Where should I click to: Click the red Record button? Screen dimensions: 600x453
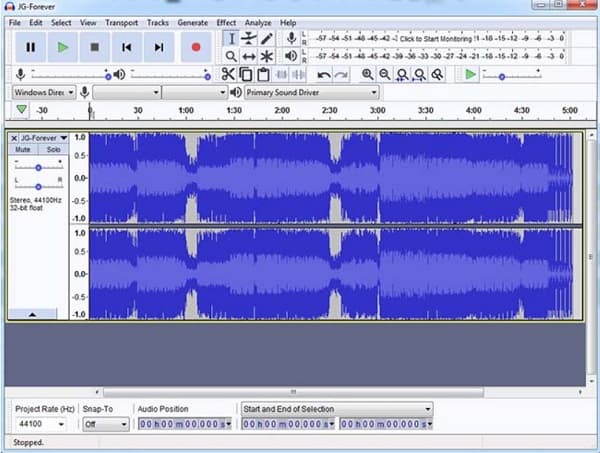click(x=195, y=47)
